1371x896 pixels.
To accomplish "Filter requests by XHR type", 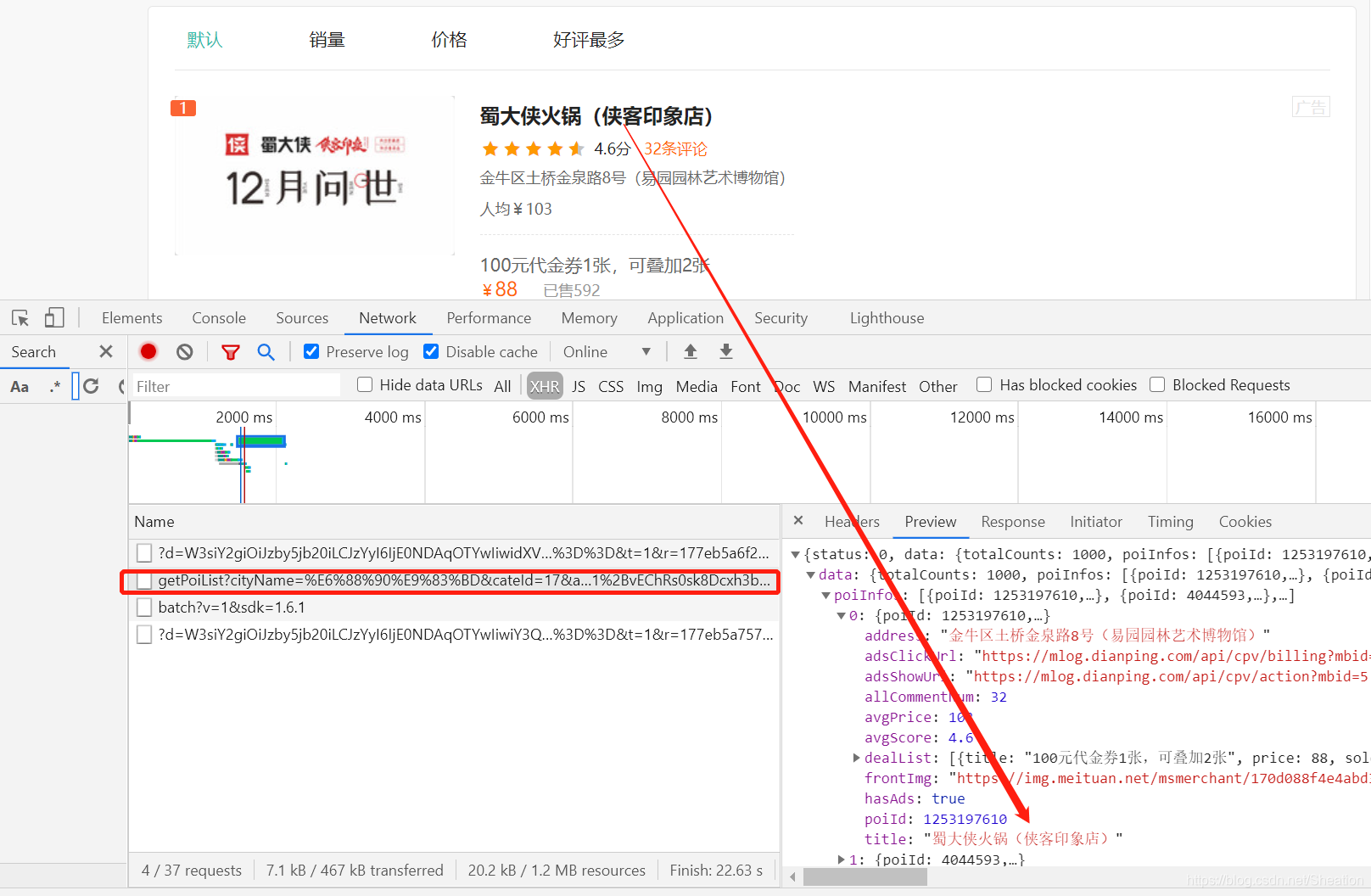I will (545, 387).
